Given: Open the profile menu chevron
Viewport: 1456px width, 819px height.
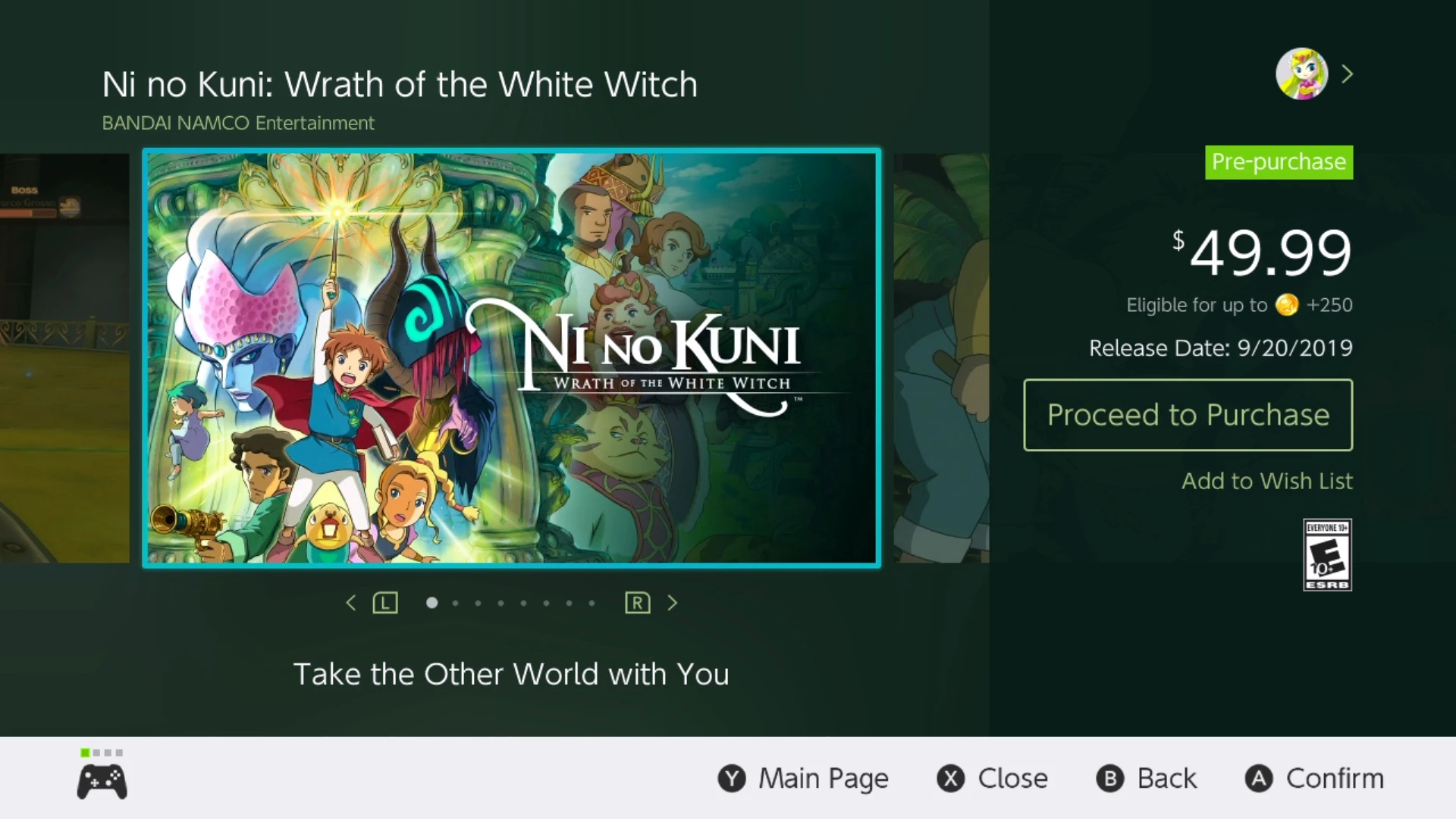Looking at the screenshot, I should (1348, 73).
